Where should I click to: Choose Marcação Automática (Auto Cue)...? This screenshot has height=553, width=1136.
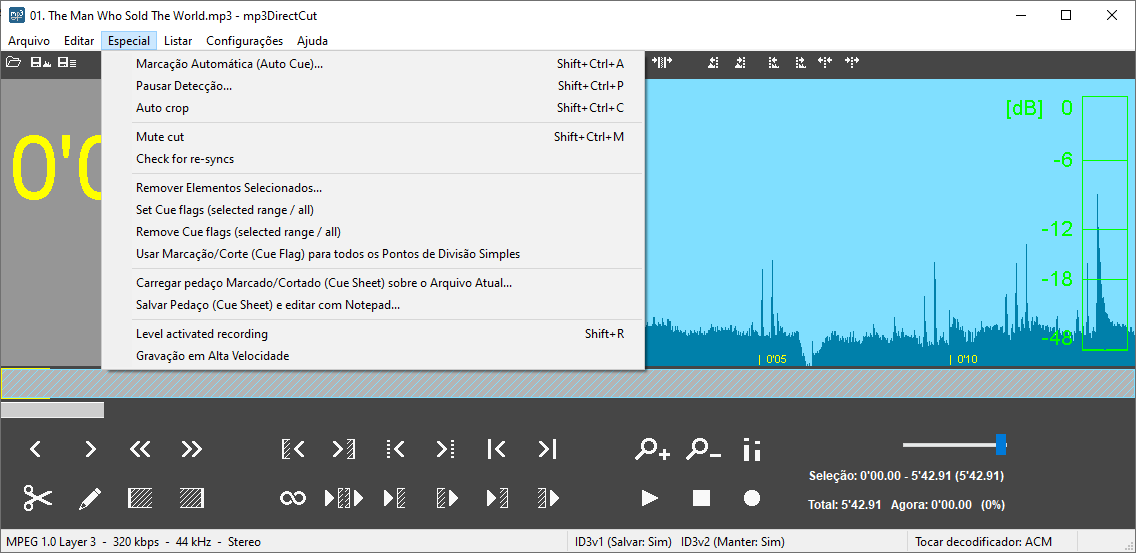(x=372, y=64)
